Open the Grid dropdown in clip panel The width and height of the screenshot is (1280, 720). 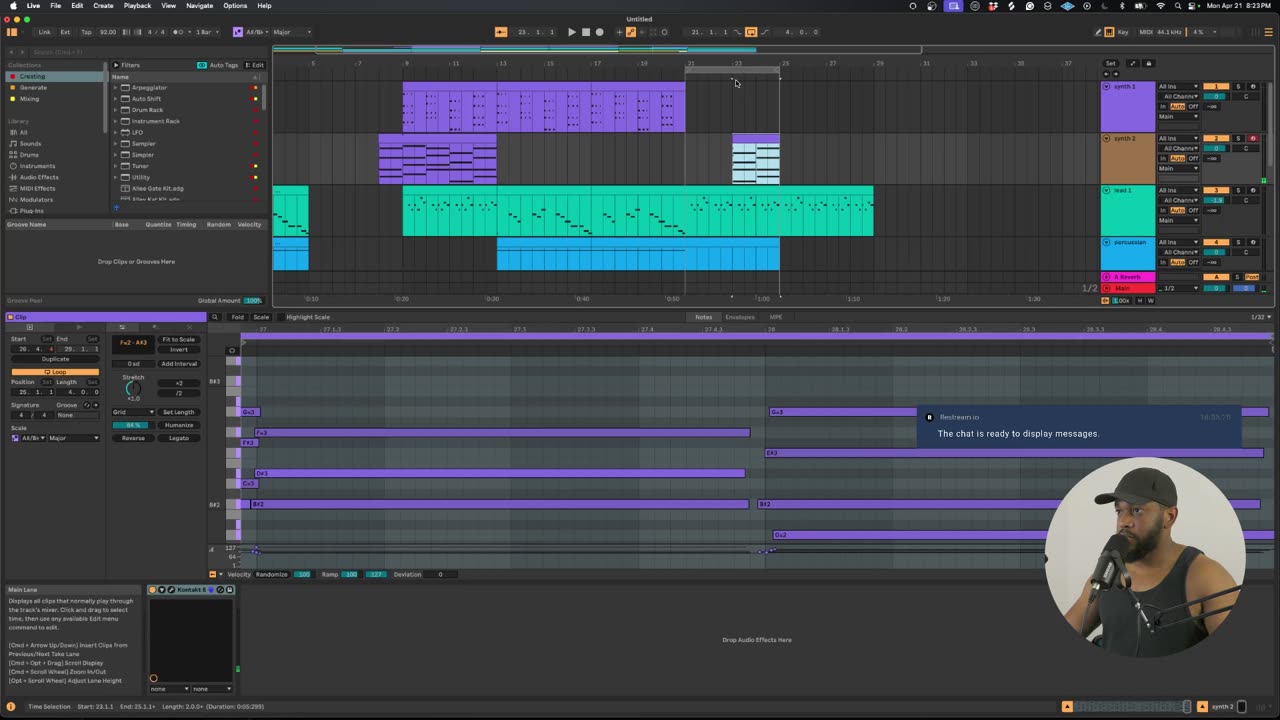133,412
